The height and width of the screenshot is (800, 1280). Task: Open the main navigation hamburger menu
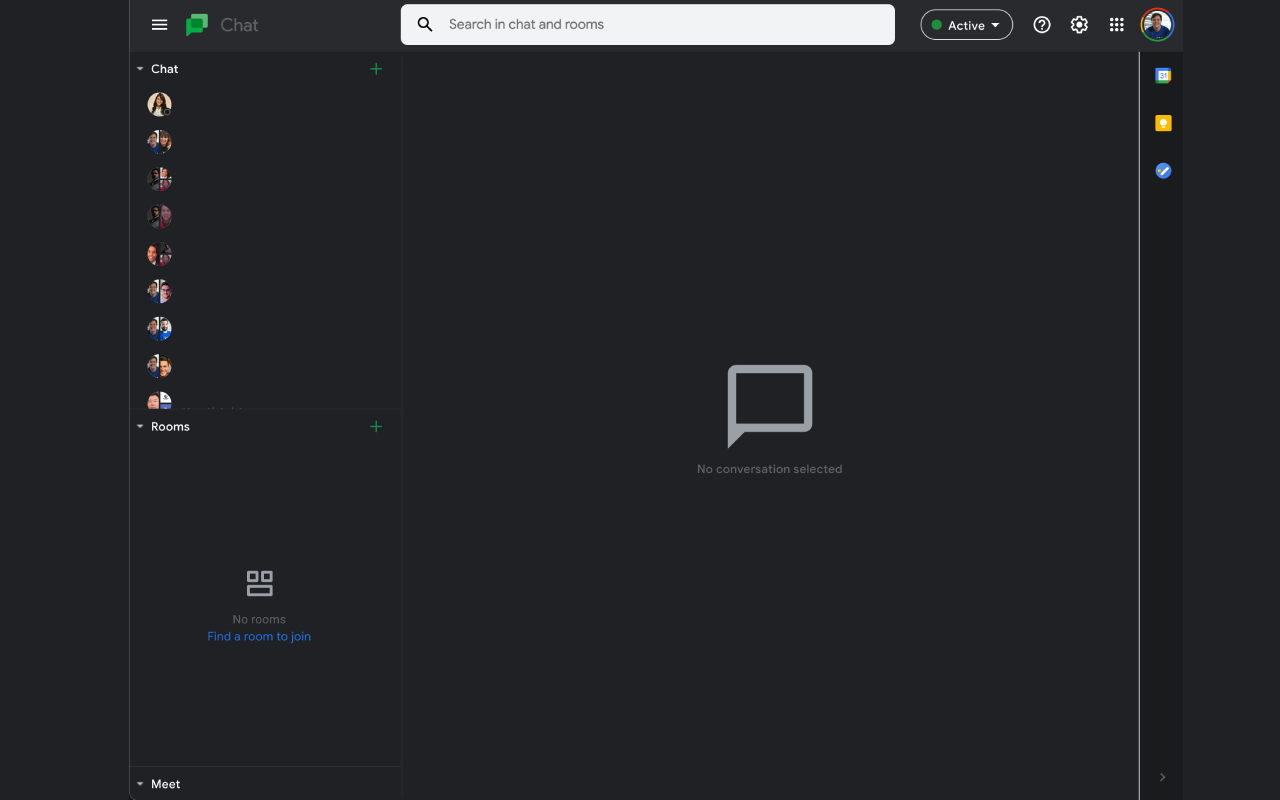(159, 24)
